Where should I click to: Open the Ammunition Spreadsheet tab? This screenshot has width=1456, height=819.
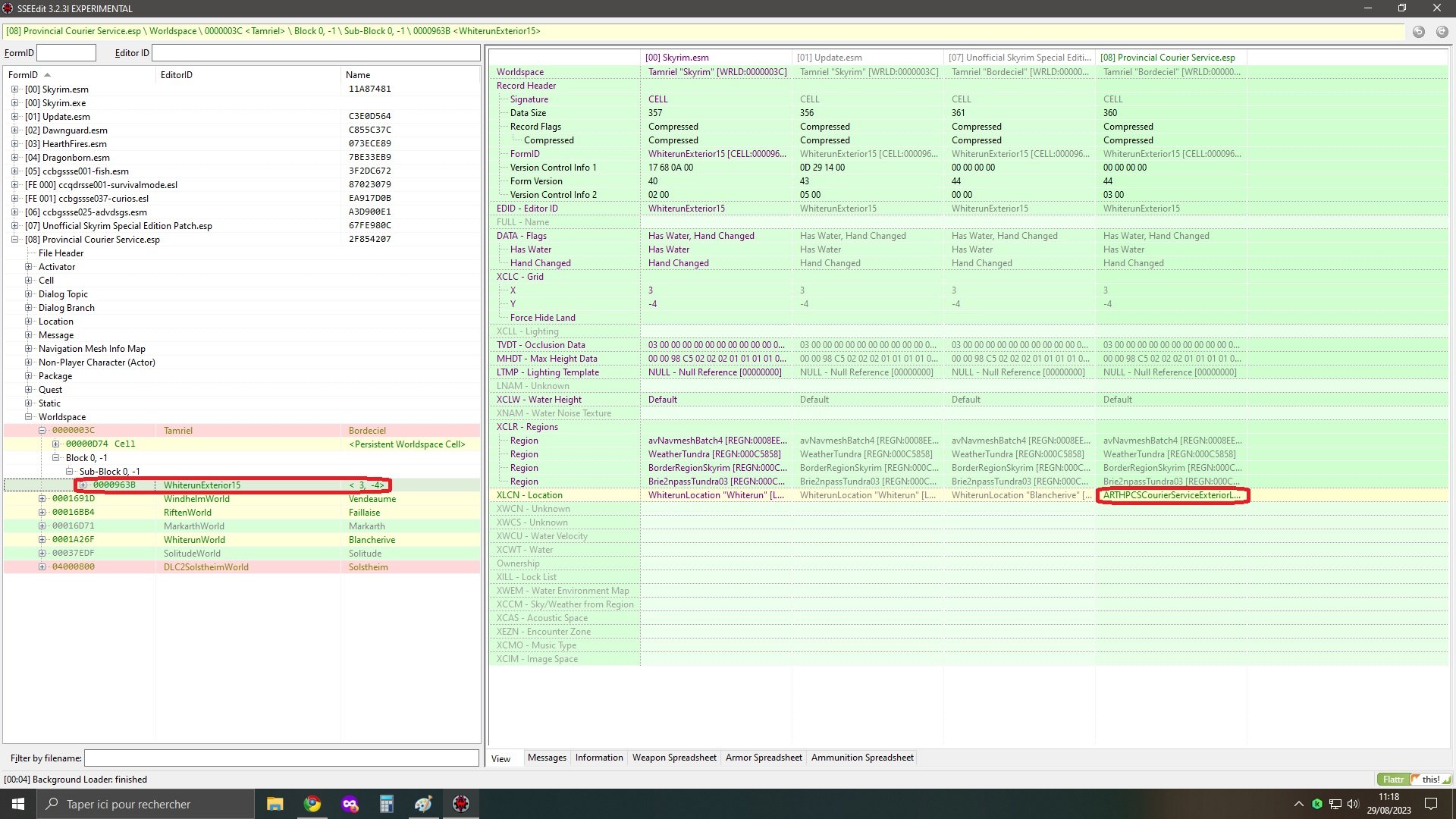click(862, 758)
